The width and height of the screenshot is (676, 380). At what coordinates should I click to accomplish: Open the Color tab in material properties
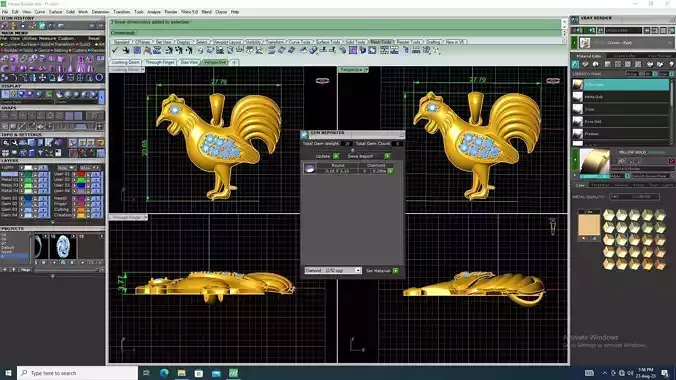coord(580,185)
